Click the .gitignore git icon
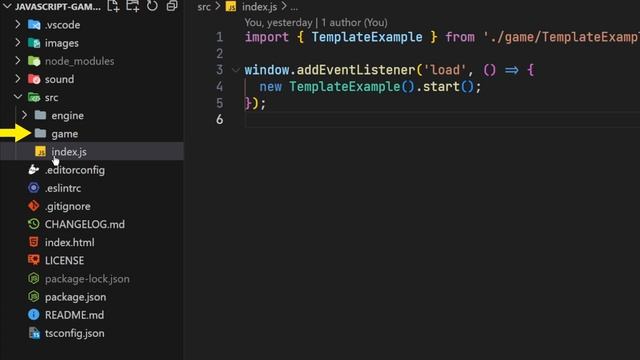 coord(34,206)
